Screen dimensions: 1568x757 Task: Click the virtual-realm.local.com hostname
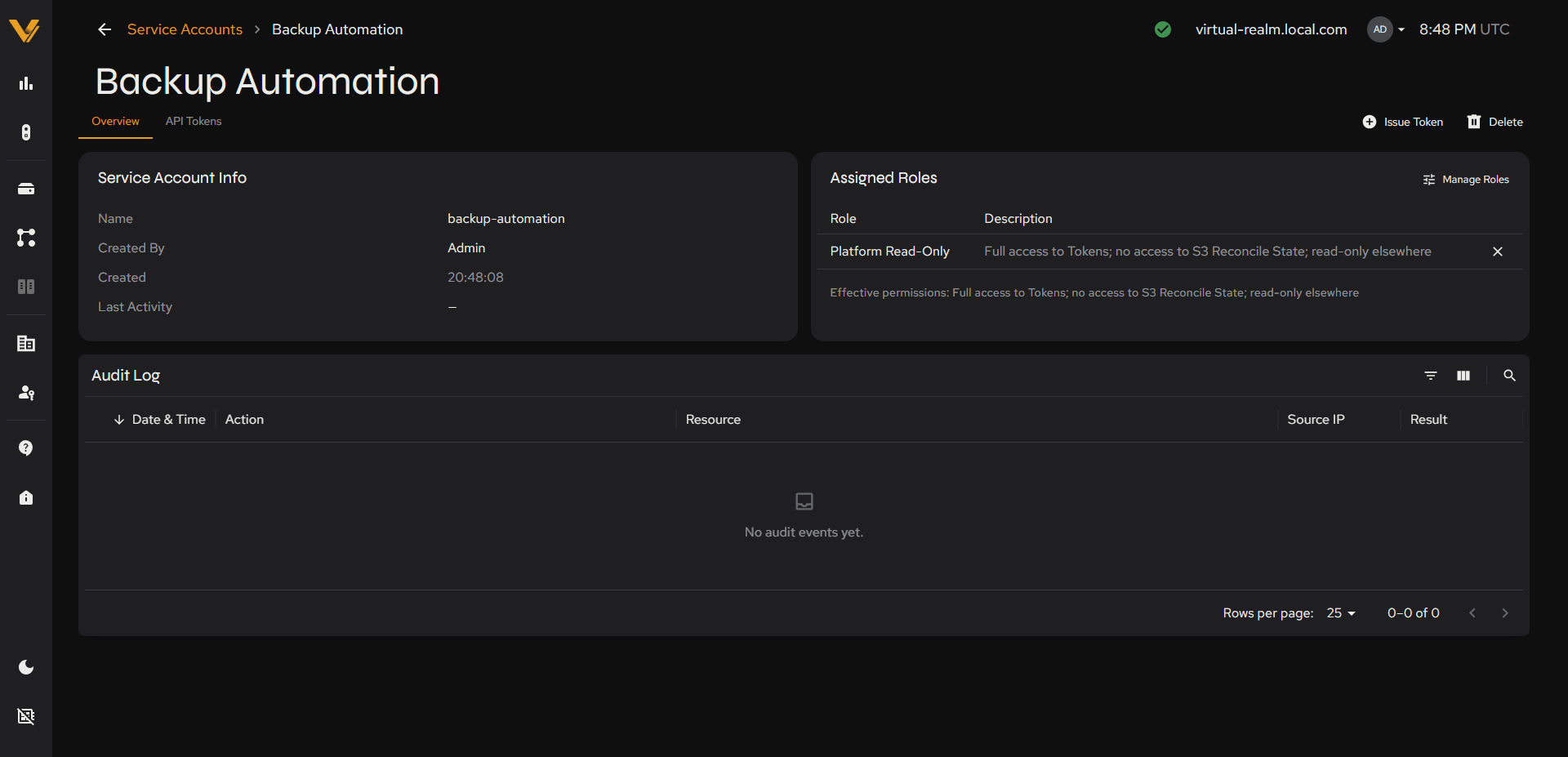click(x=1271, y=29)
